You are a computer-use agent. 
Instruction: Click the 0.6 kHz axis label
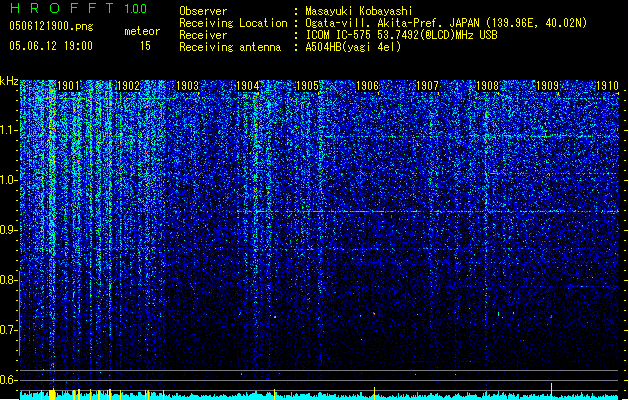click(x=9, y=380)
